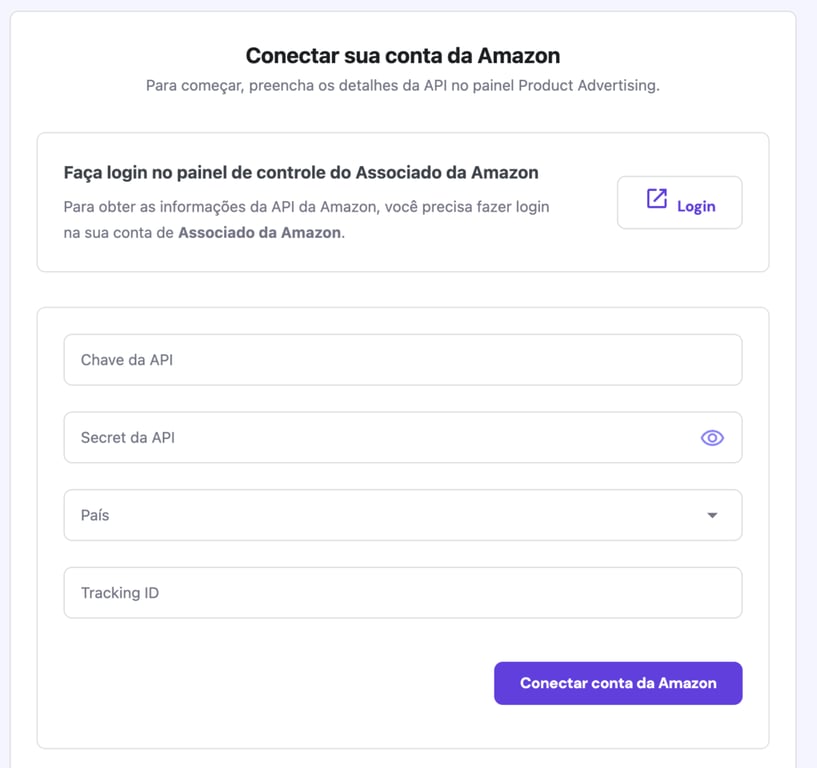Image resolution: width=817 pixels, height=768 pixels.
Task: Select the Chave da API input field
Action: pyautogui.click(x=400, y=359)
